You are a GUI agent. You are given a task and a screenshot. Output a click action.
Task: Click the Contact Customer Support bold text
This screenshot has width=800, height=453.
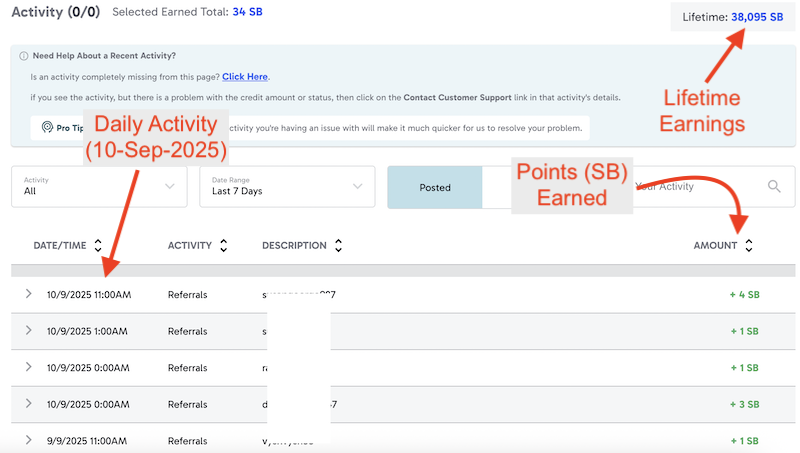click(457, 97)
